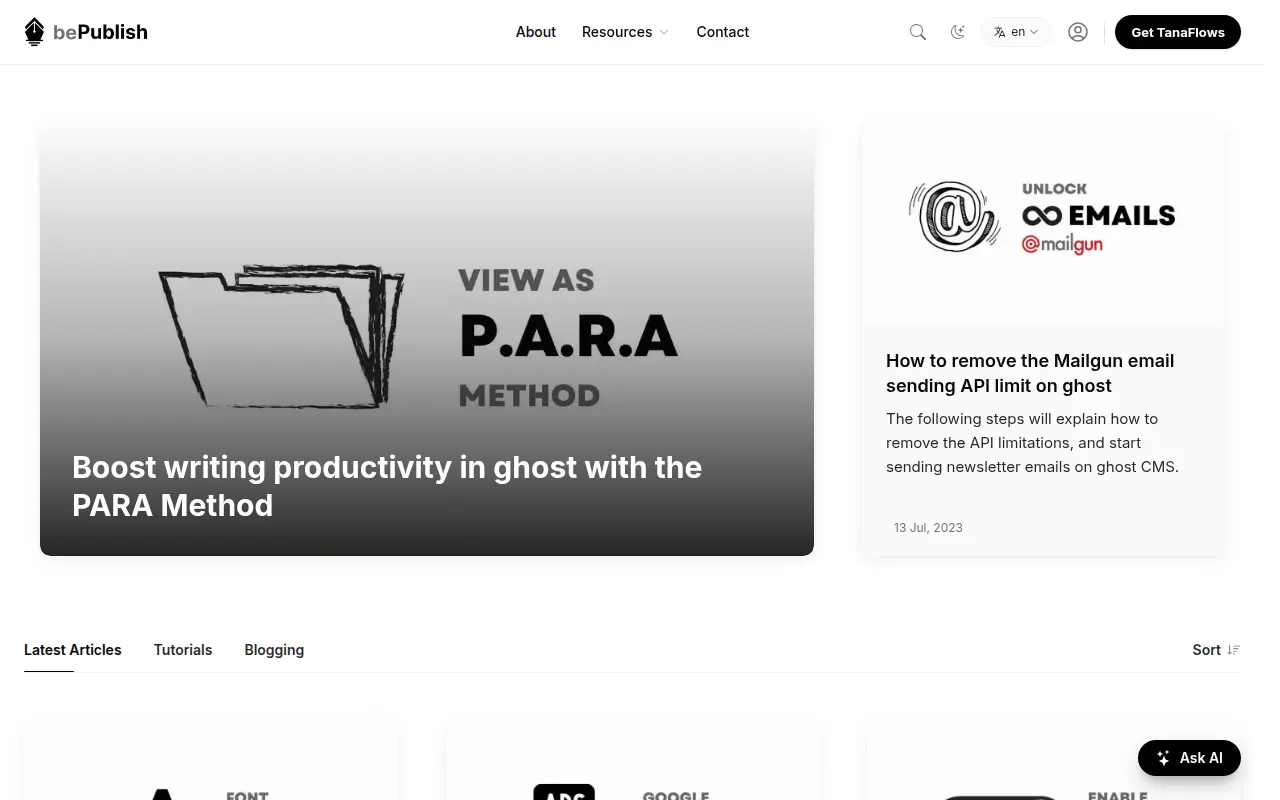Open the PARA Method featured article

[427, 340]
